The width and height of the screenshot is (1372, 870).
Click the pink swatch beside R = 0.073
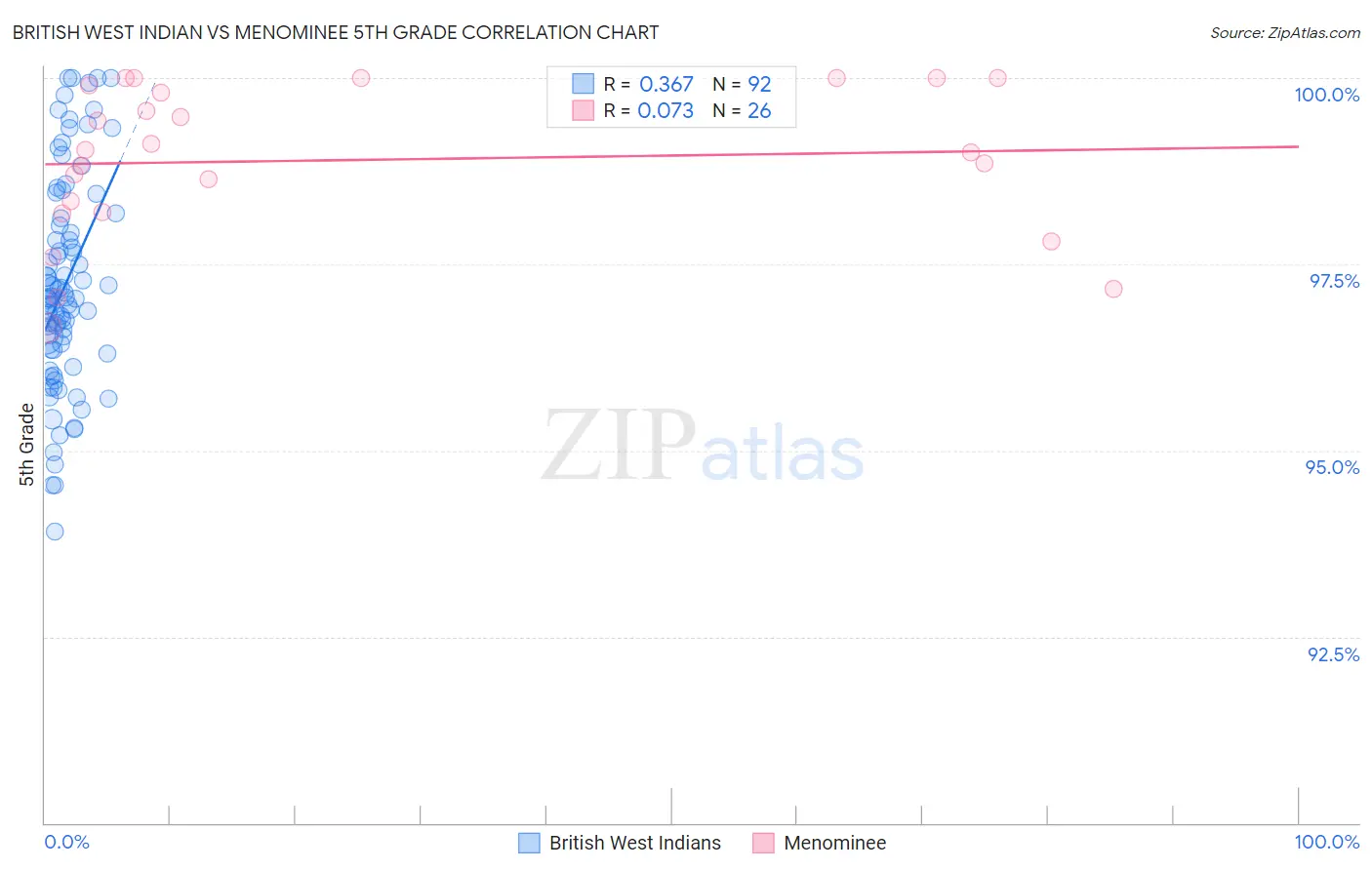coord(583,110)
